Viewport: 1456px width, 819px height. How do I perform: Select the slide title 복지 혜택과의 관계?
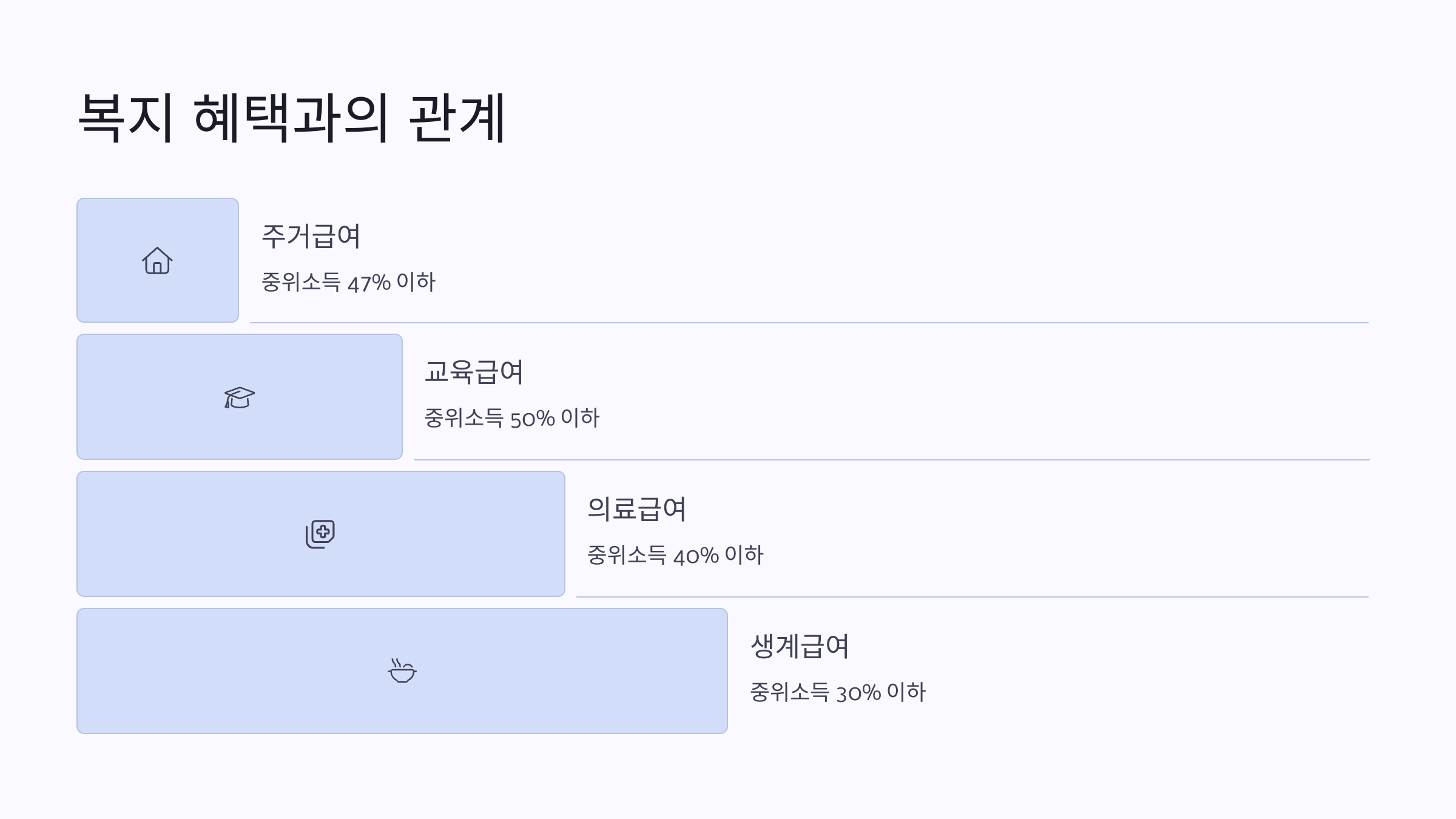tap(292, 117)
